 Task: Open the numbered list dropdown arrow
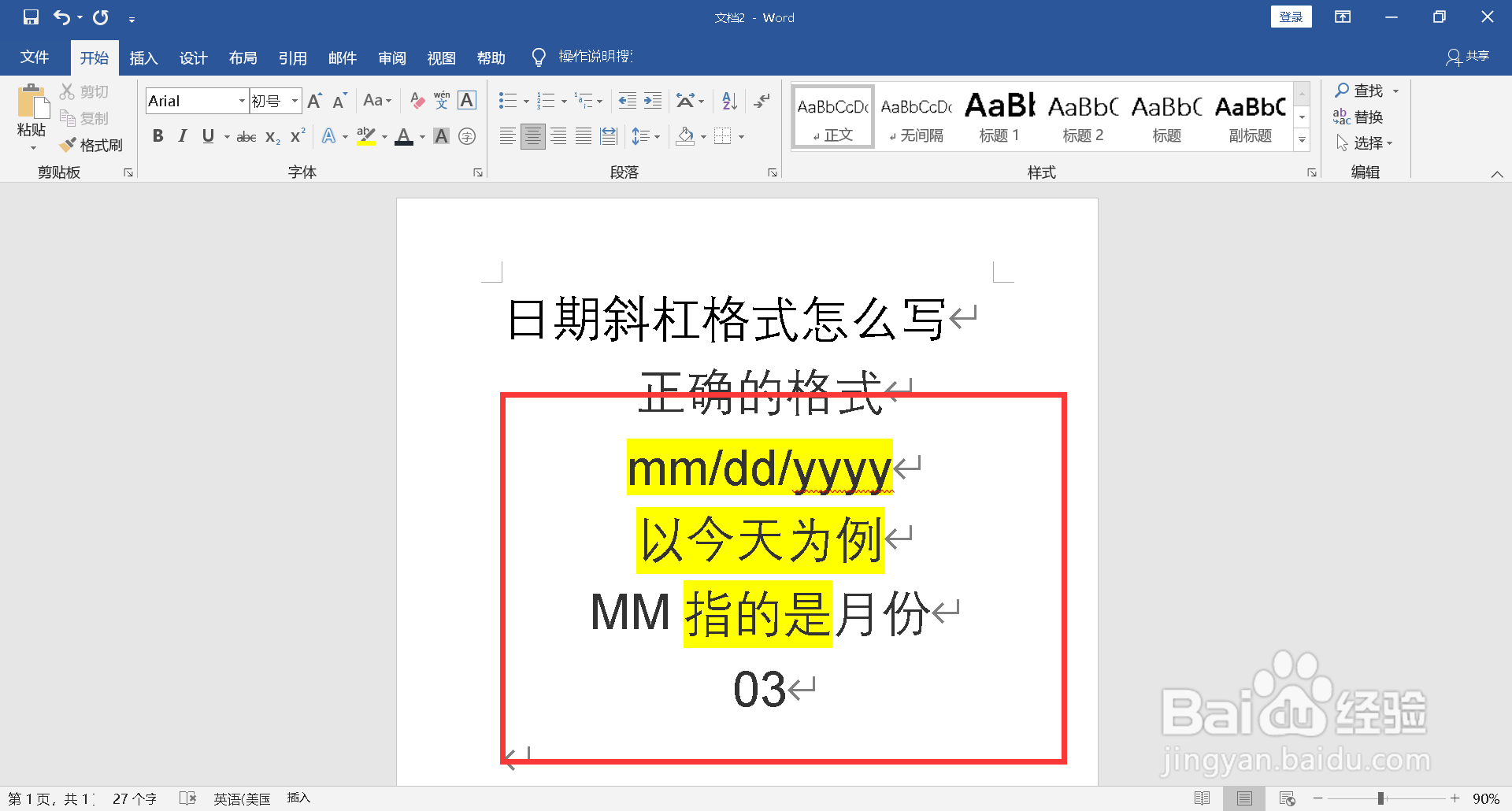(x=564, y=102)
